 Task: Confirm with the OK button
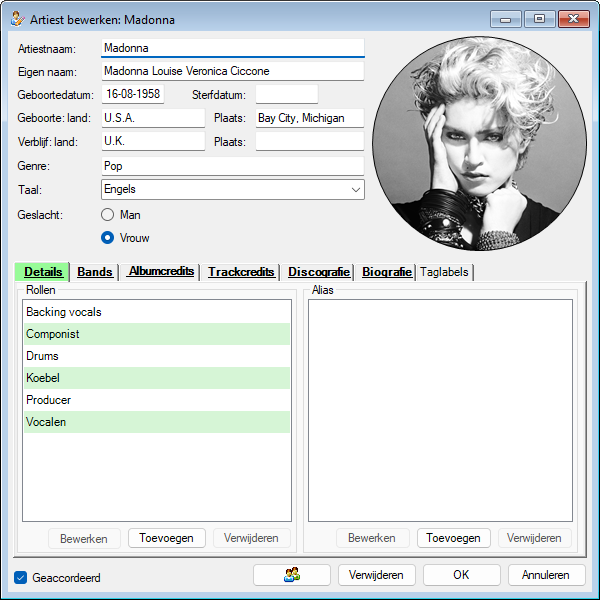(x=461, y=575)
